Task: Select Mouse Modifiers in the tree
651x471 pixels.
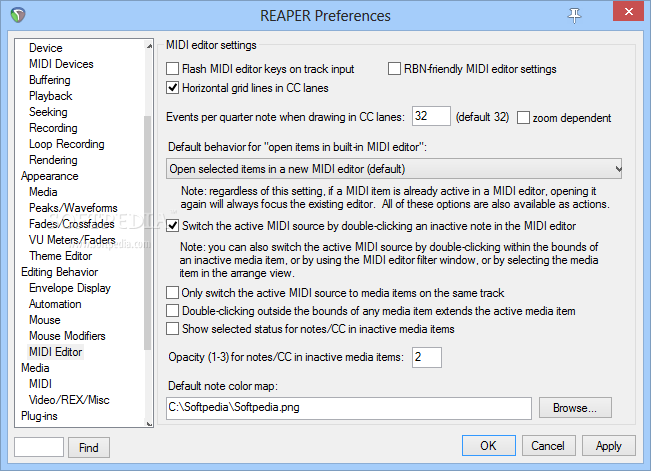Action: (67, 336)
